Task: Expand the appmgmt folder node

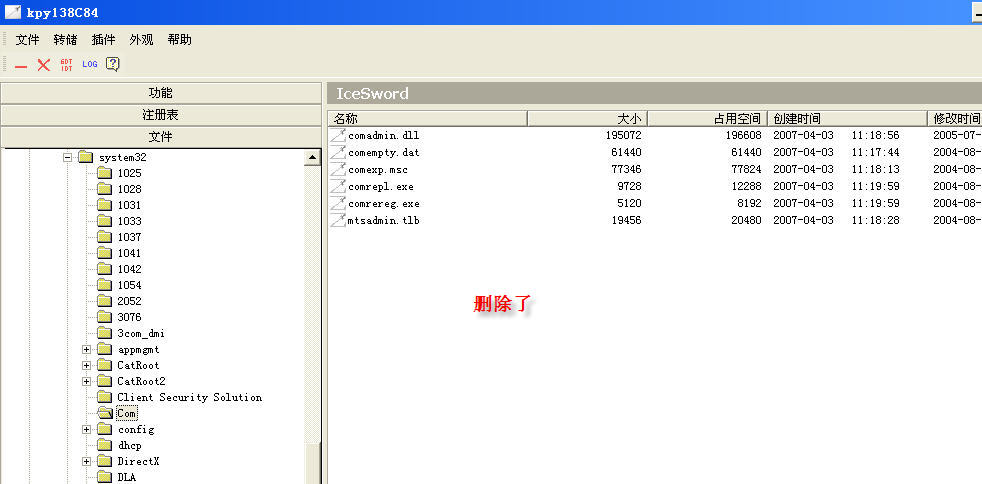Action: tap(86, 349)
